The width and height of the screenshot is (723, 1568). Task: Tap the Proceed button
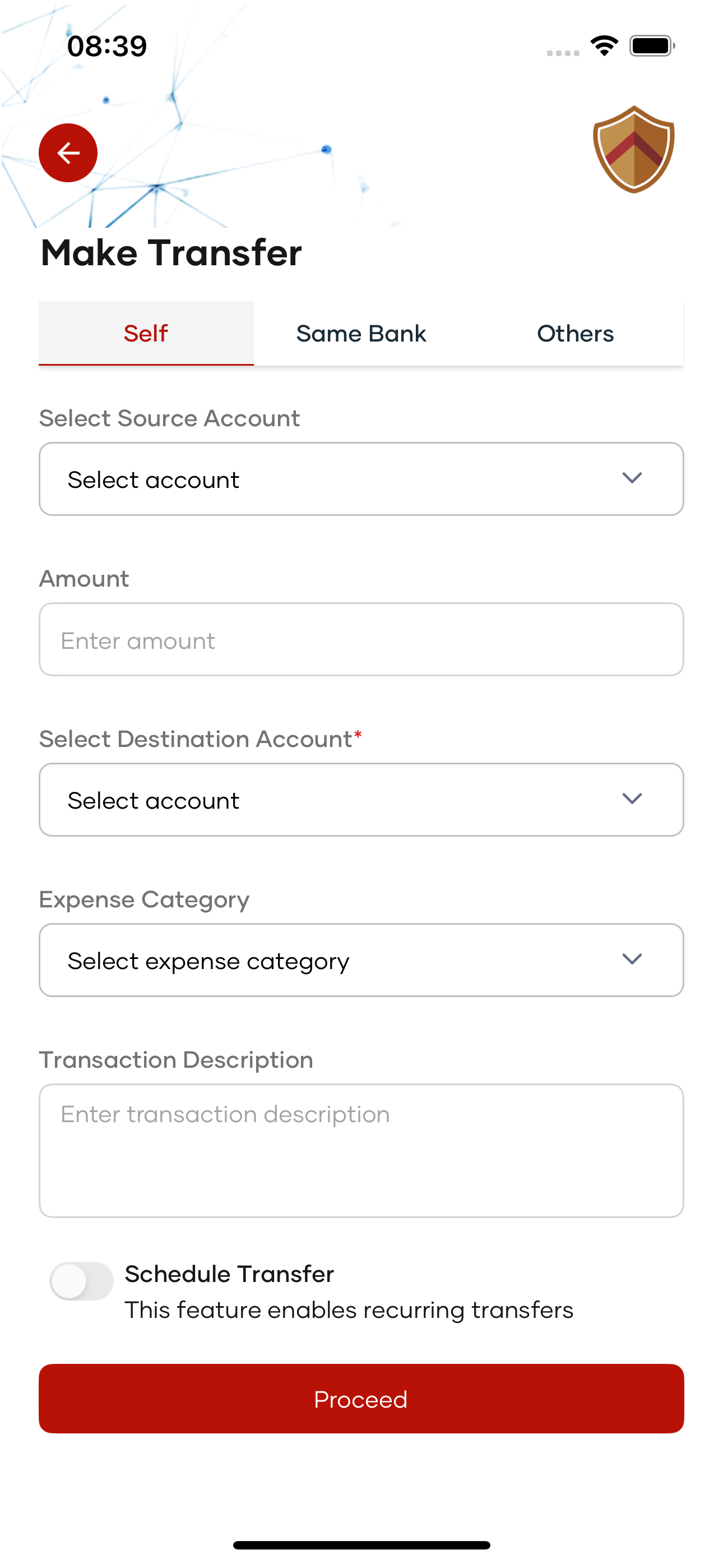click(x=361, y=1399)
